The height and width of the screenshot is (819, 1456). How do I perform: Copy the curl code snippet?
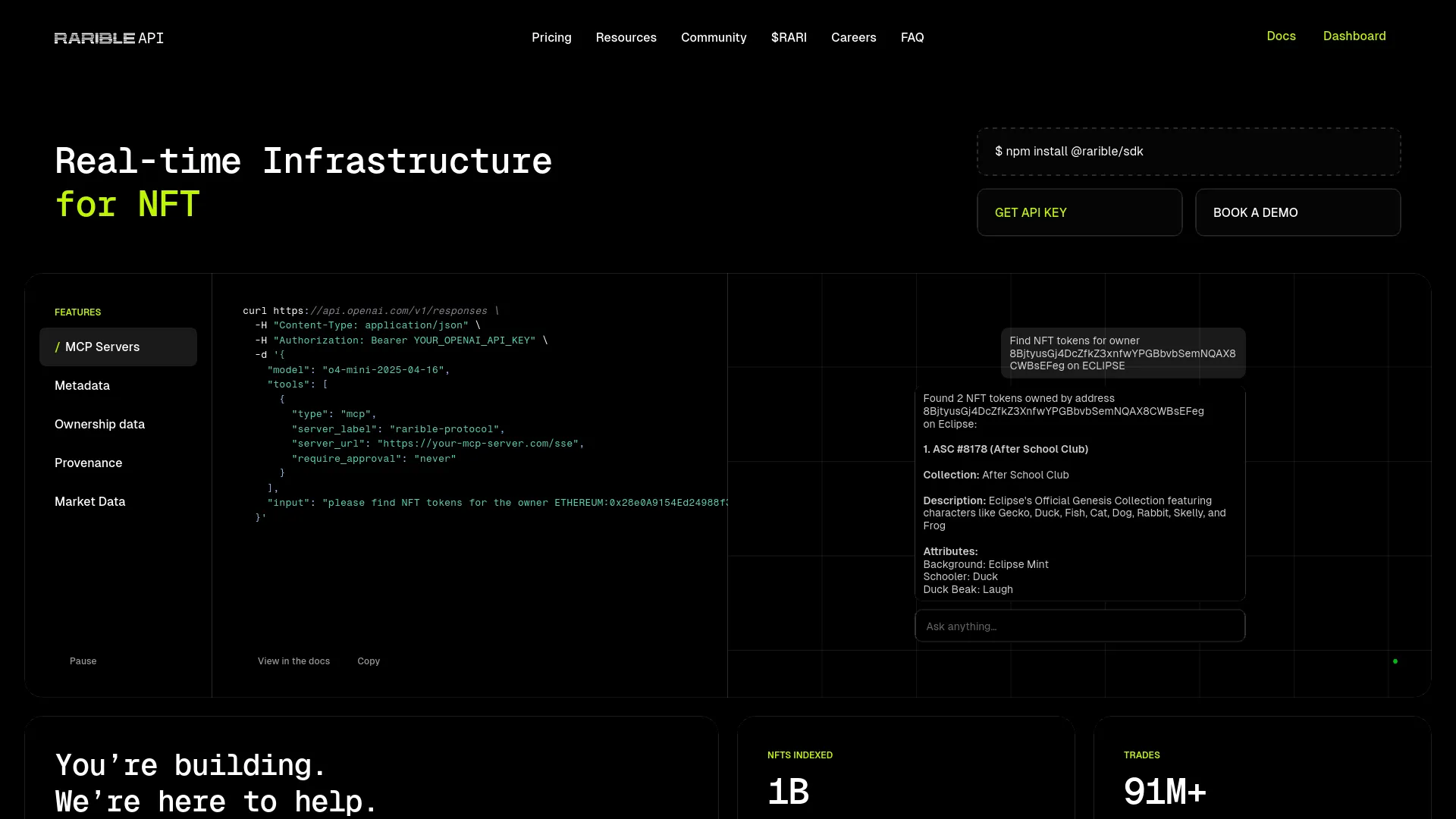click(369, 661)
